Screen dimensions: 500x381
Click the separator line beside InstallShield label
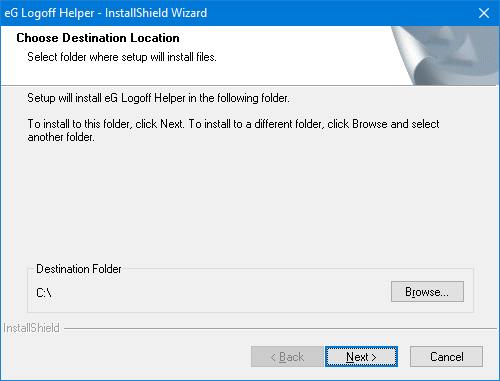pos(280,329)
